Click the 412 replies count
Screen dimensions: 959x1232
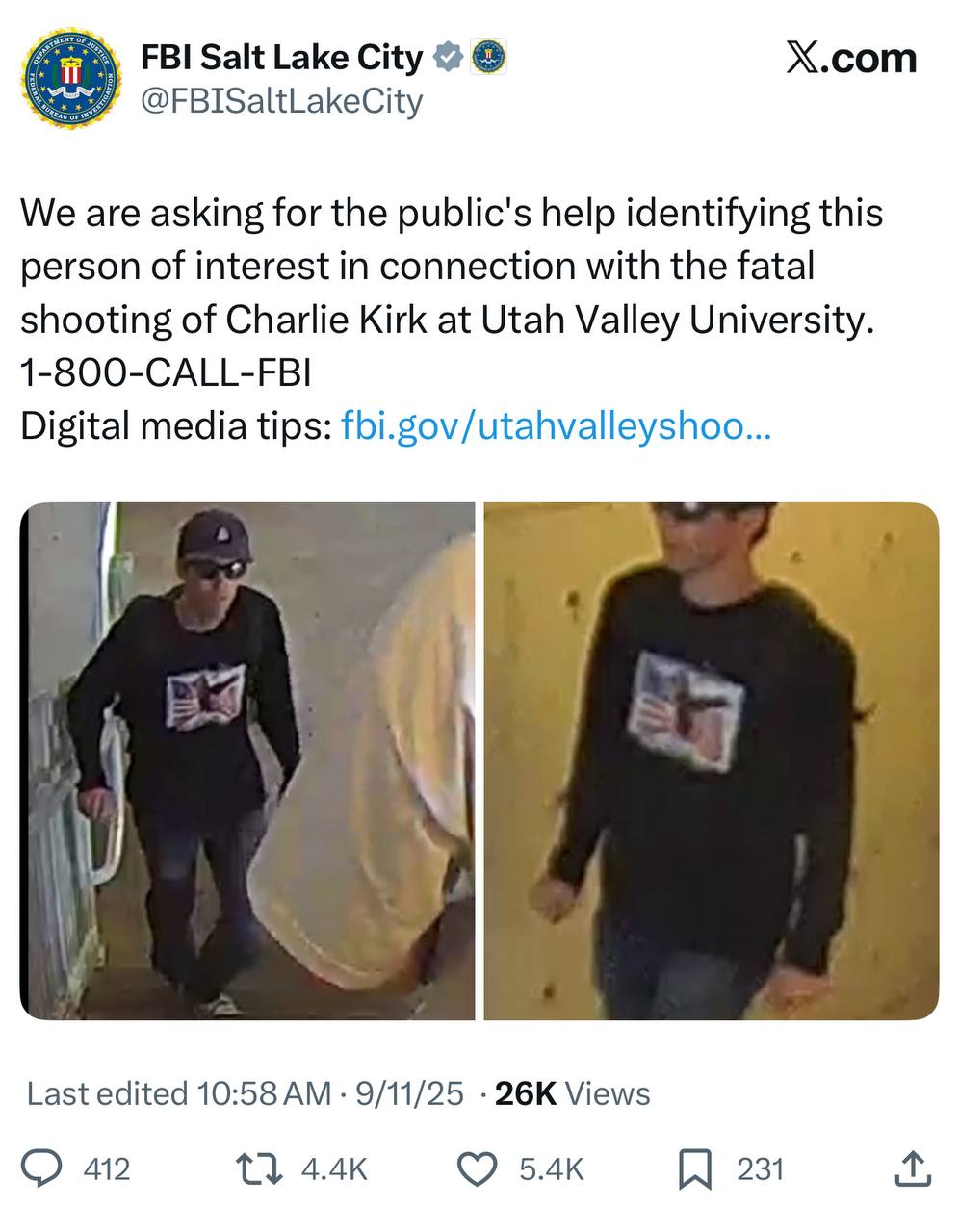107,1168
